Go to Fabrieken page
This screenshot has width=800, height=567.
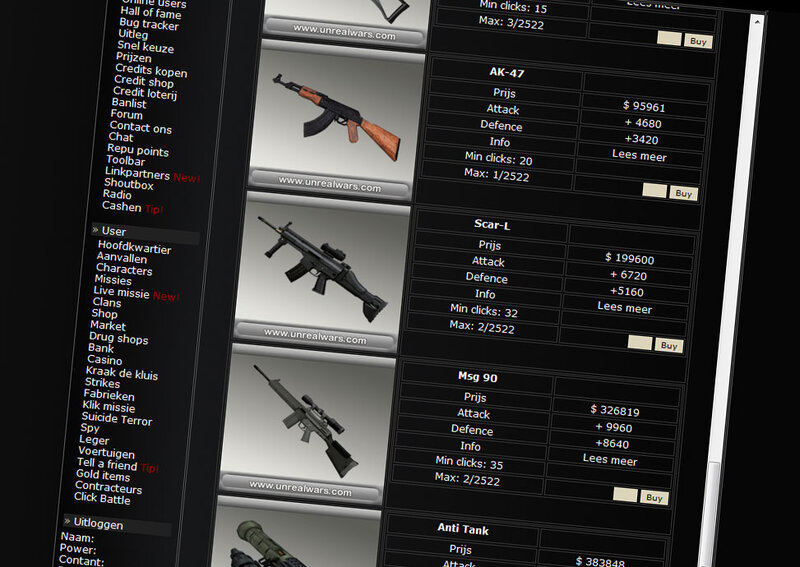(109, 395)
